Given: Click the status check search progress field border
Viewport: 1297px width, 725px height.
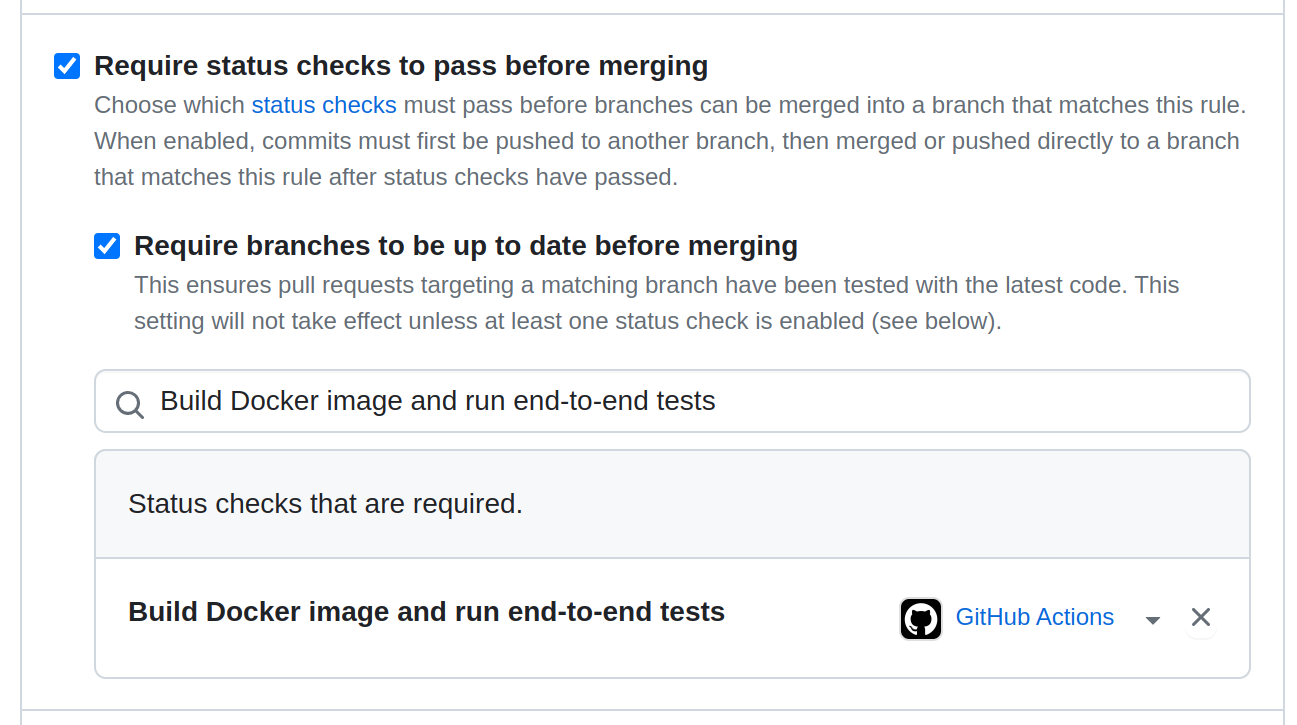Looking at the screenshot, I should coord(672,400).
